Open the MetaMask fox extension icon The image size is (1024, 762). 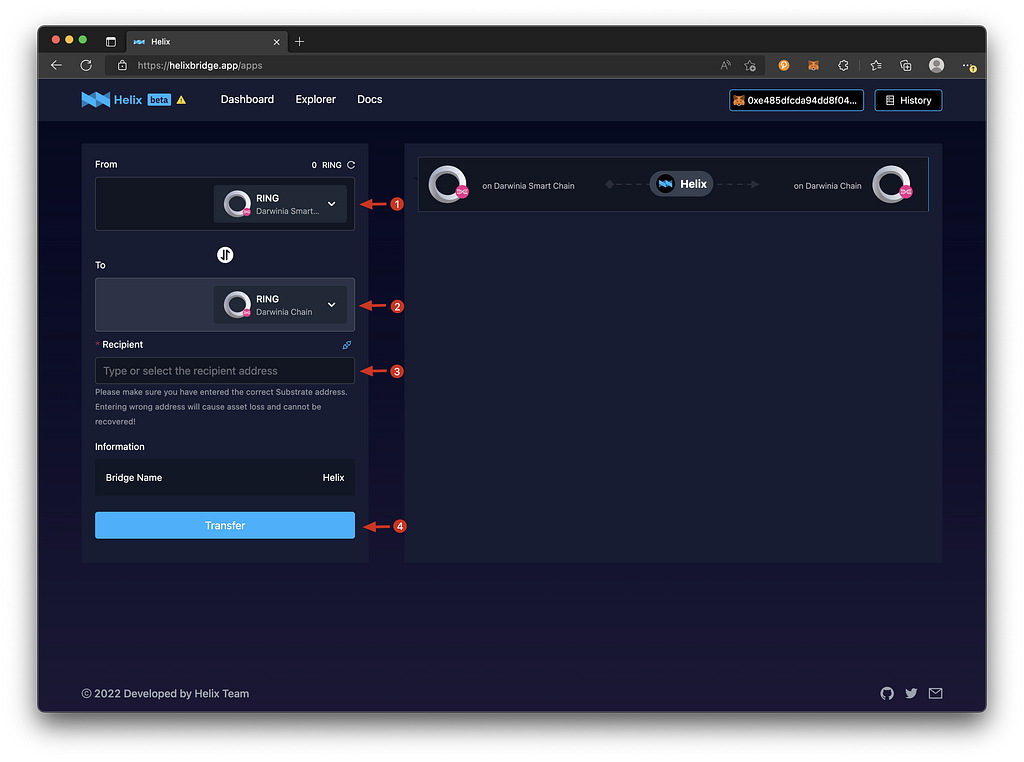point(813,65)
